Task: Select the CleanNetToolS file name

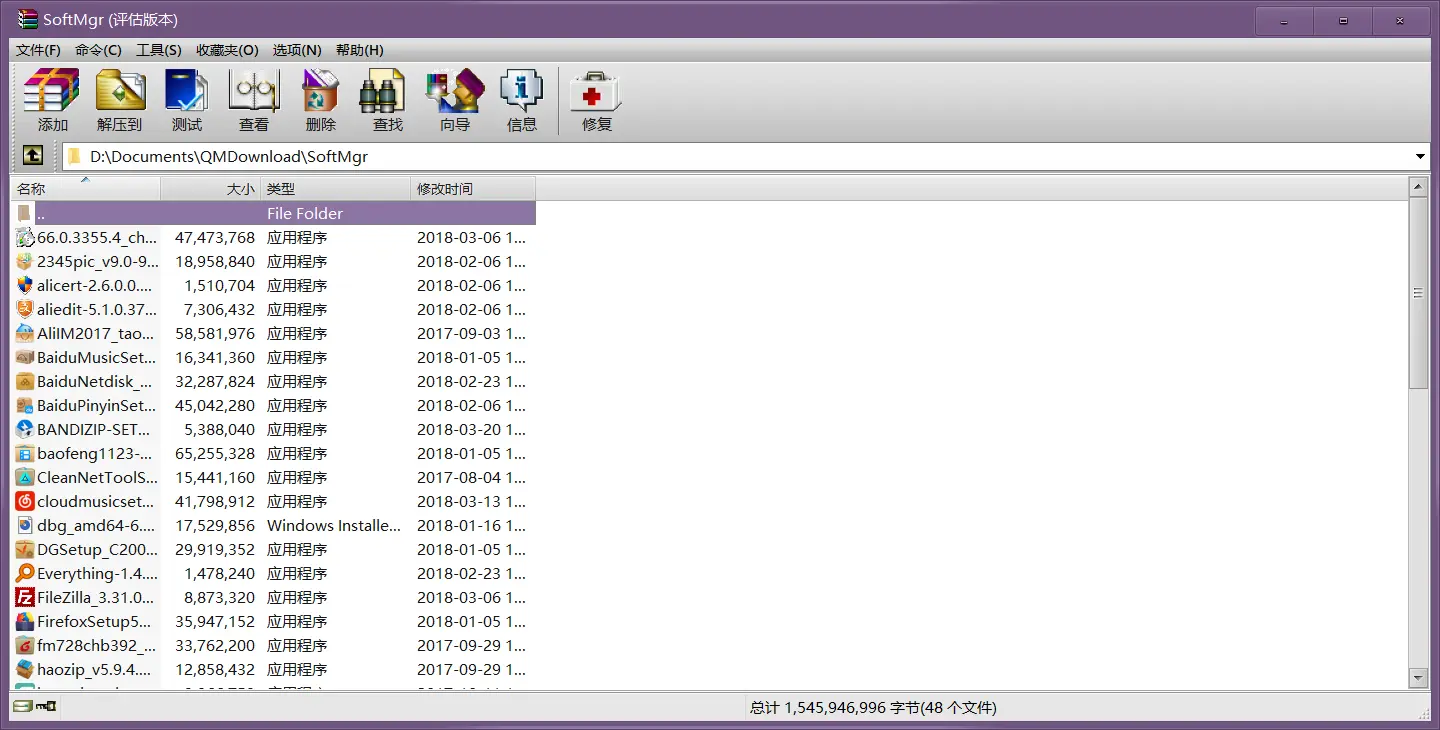Action: [97, 477]
